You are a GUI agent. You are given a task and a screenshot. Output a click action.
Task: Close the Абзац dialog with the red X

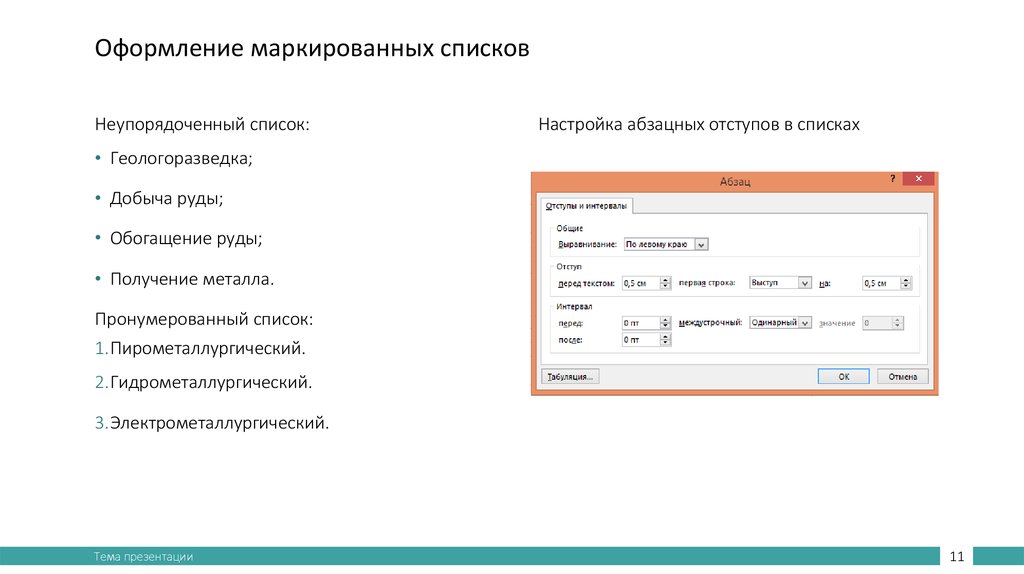click(x=918, y=179)
